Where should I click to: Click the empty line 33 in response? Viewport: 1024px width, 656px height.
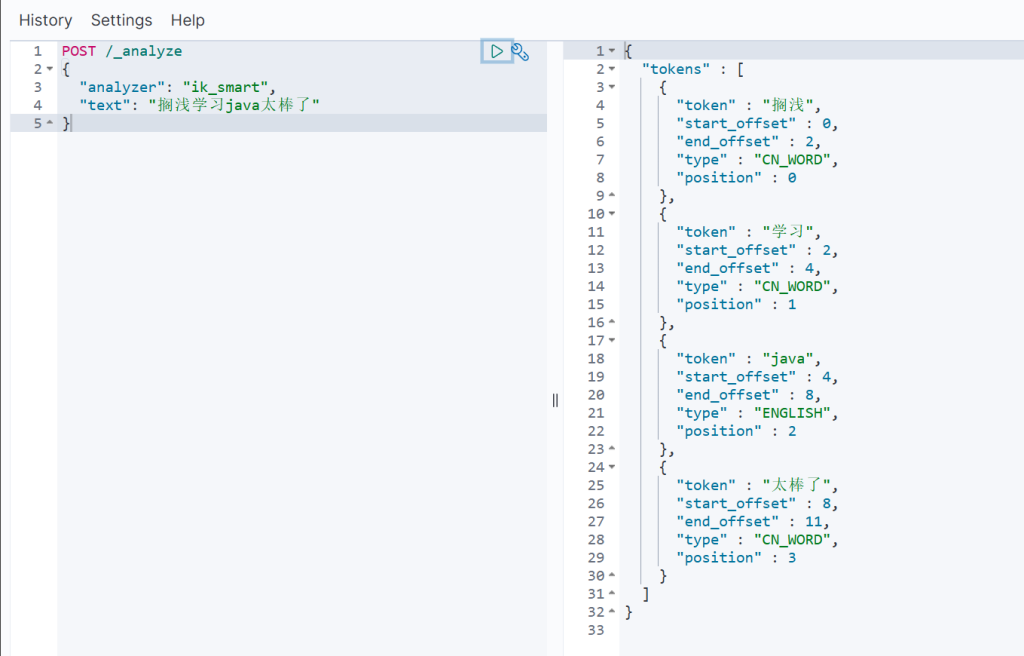(800, 630)
